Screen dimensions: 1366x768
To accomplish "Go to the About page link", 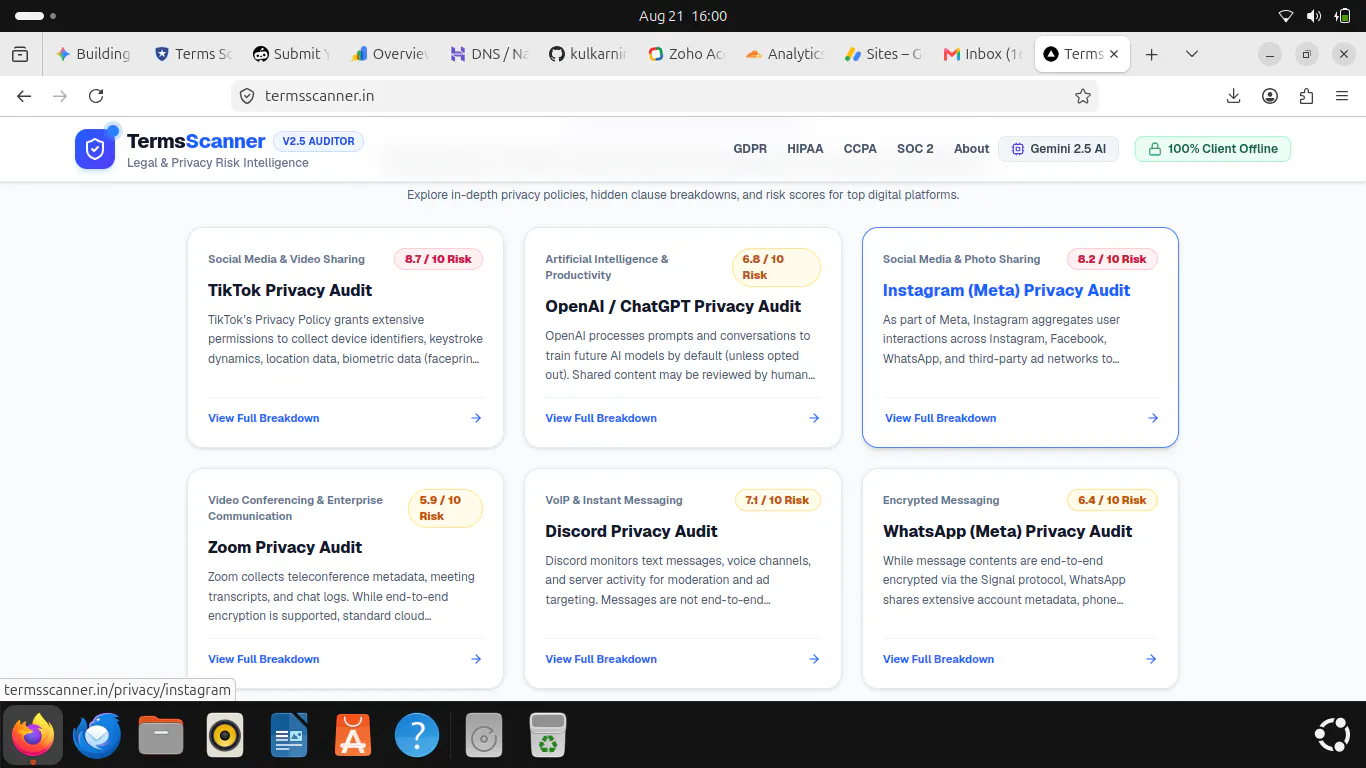I will point(971,149).
